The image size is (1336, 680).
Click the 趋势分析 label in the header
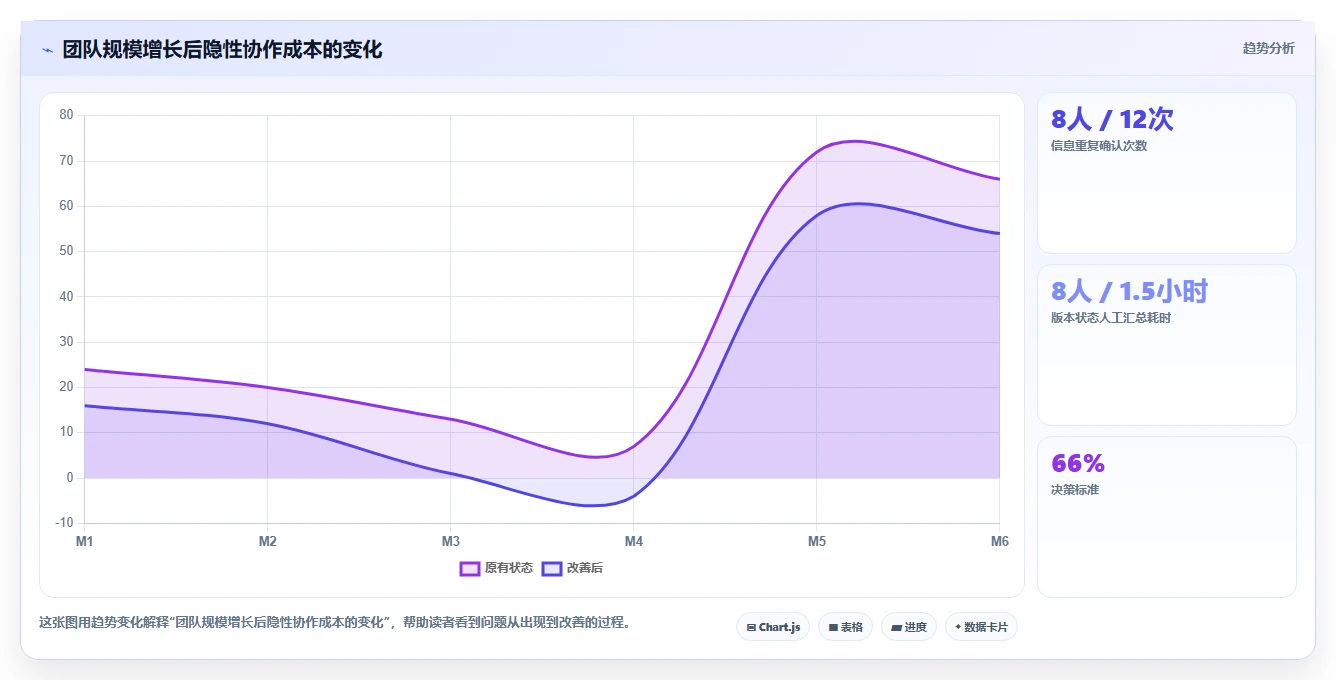coord(1268,48)
